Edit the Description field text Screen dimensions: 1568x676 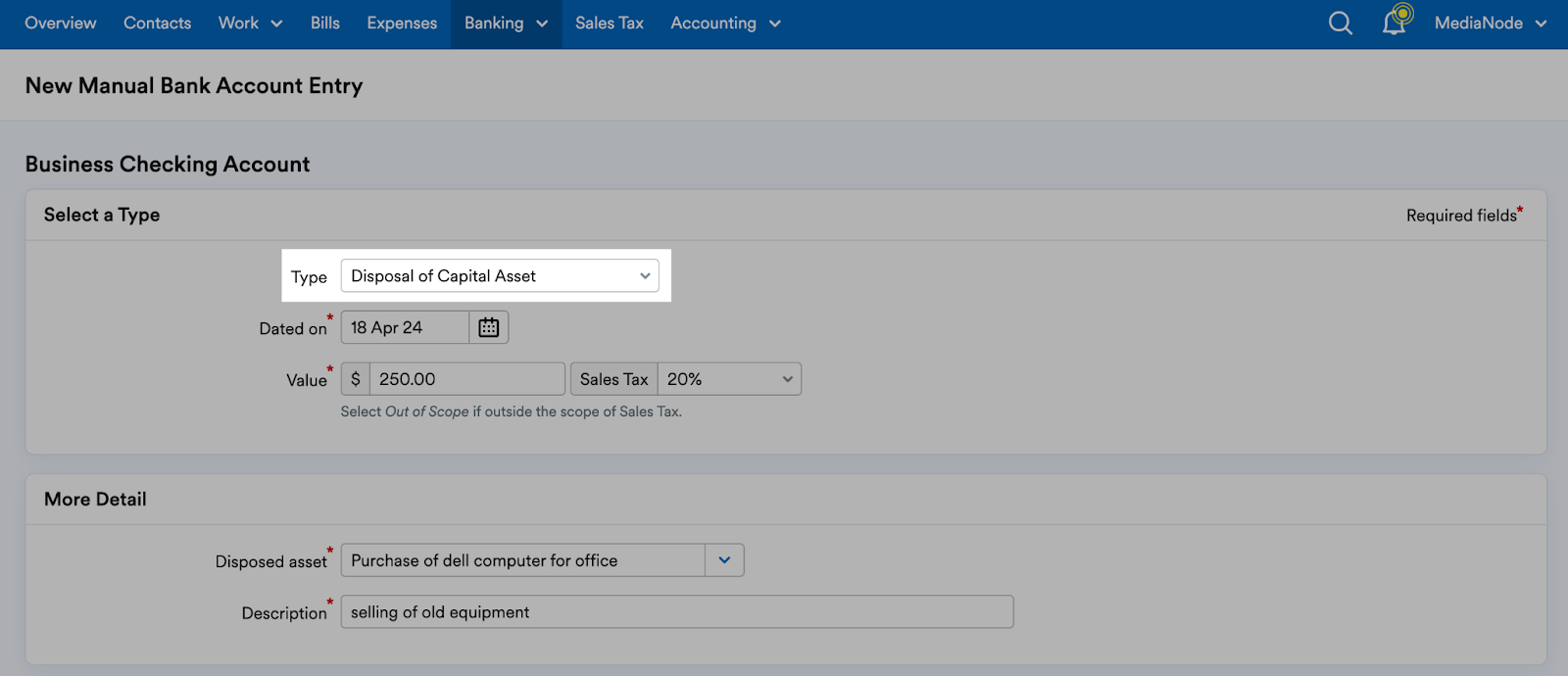tap(677, 612)
